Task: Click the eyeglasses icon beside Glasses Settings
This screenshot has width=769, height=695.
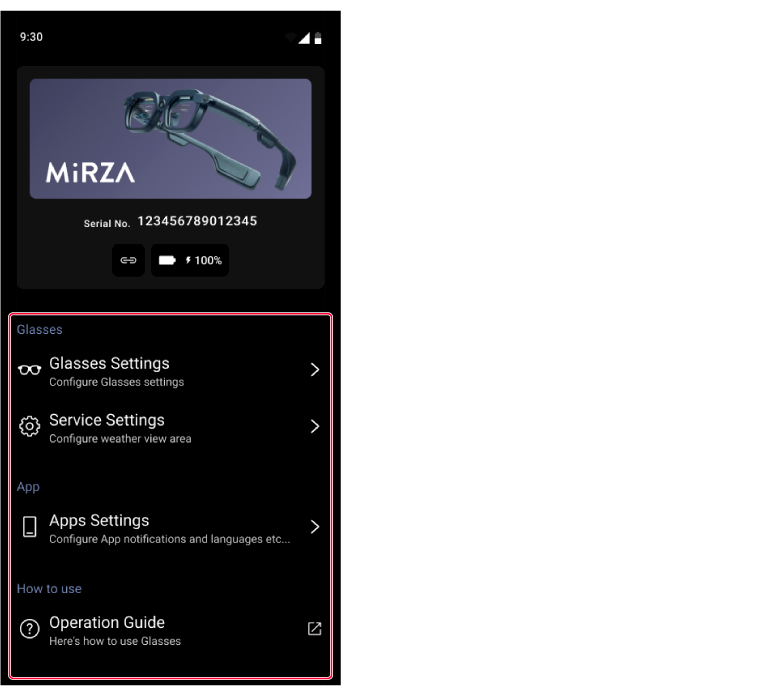Action: [x=29, y=370]
